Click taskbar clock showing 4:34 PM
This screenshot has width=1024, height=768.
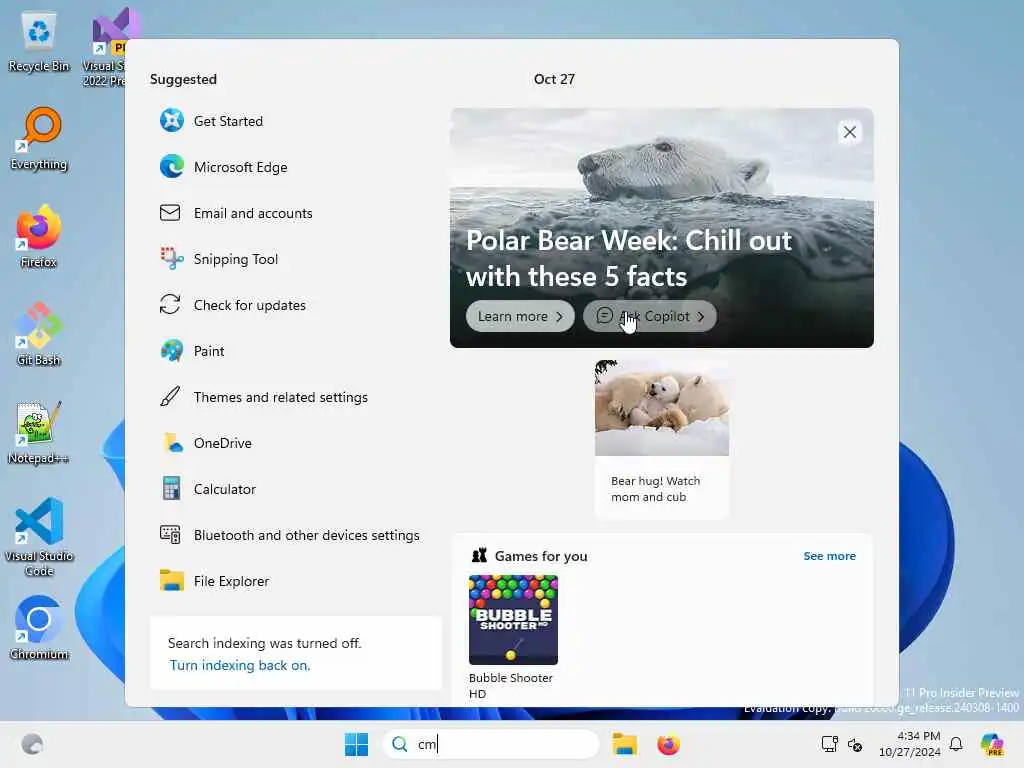[x=909, y=744]
